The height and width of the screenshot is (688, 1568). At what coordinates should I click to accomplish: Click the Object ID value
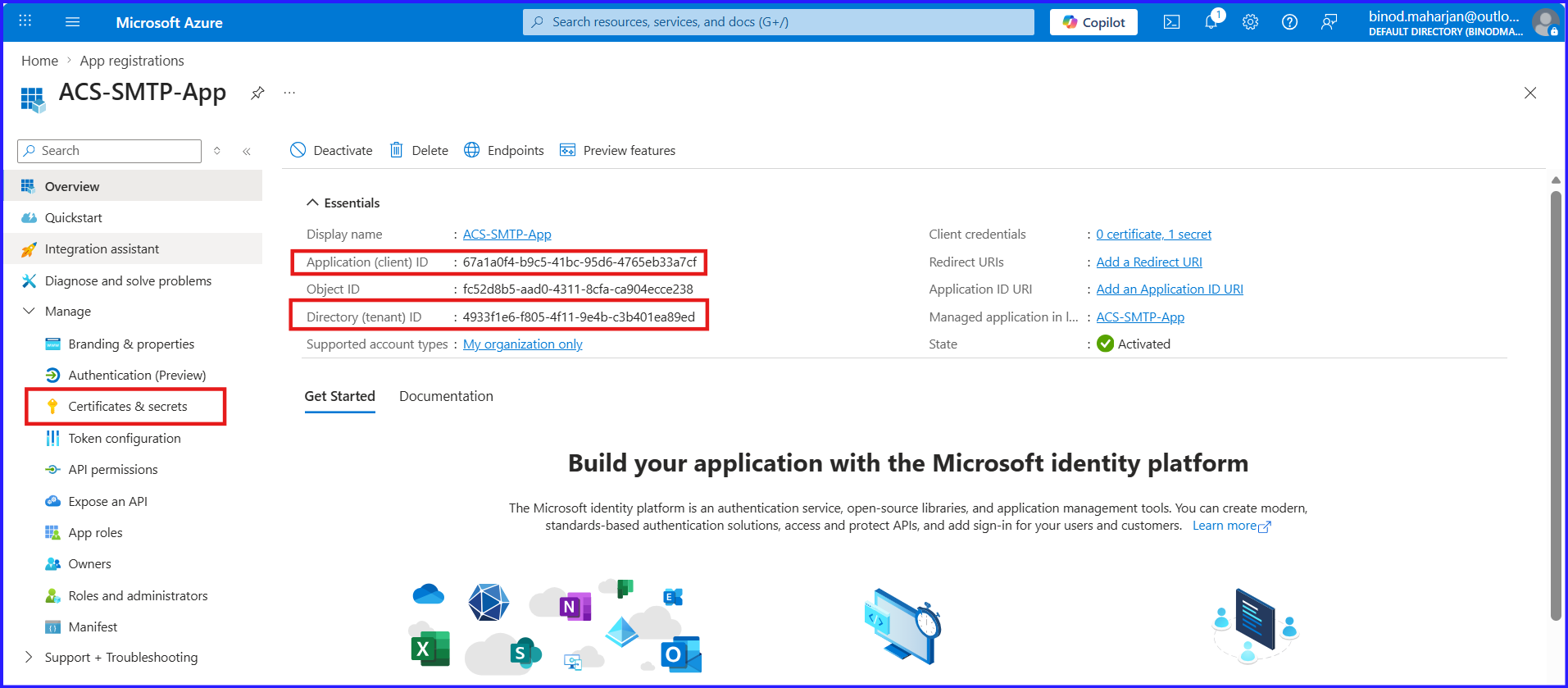[578, 289]
